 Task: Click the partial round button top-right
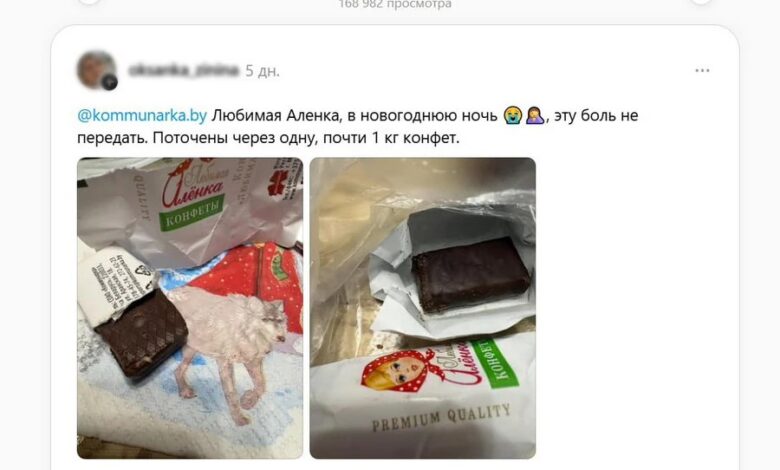[x=701, y=1]
